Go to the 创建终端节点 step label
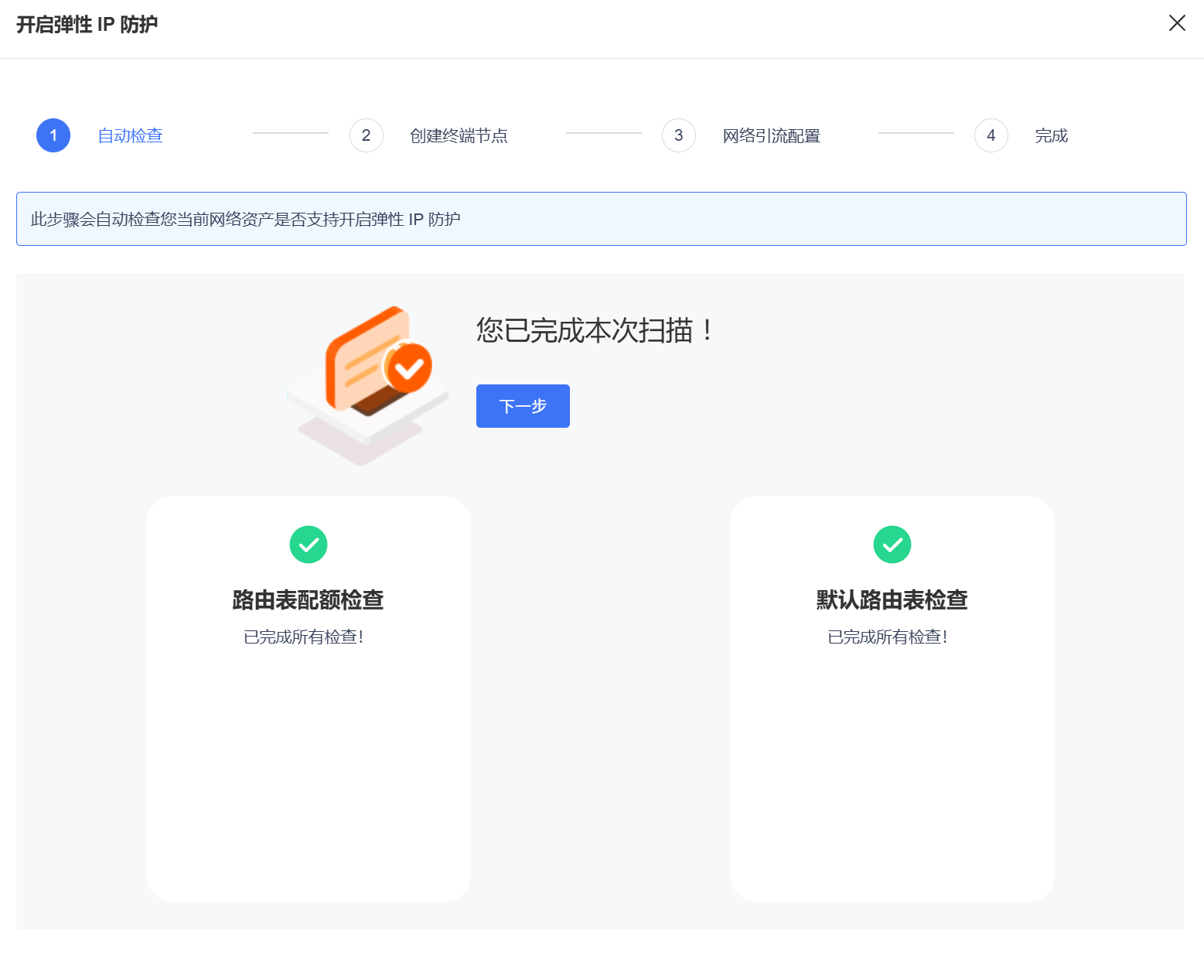Image resolution: width=1204 pixels, height=980 pixels. coord(458,136)
